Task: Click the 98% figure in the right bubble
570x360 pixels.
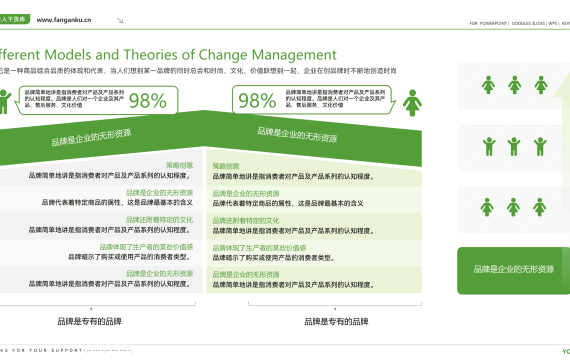Action: 257,100
